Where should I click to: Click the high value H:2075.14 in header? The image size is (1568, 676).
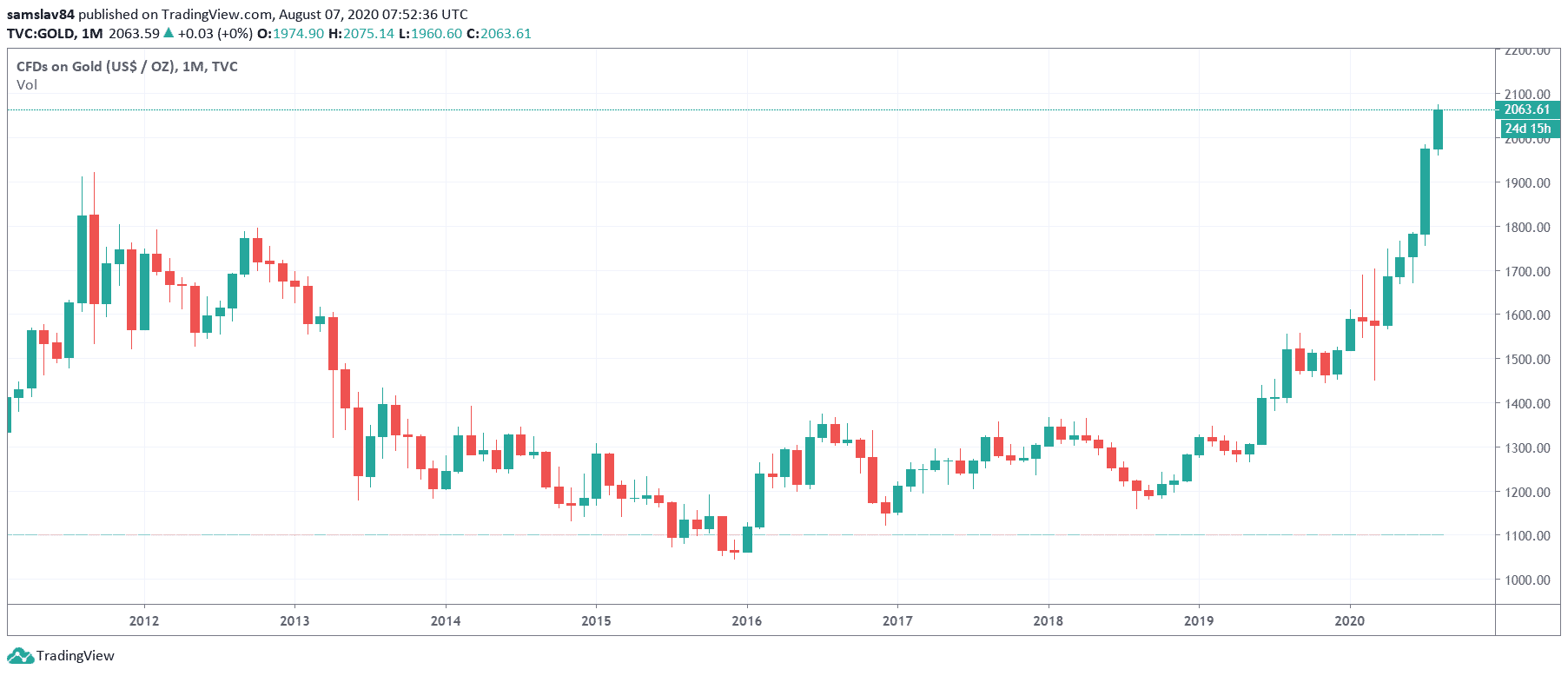(x=361, y=33)
